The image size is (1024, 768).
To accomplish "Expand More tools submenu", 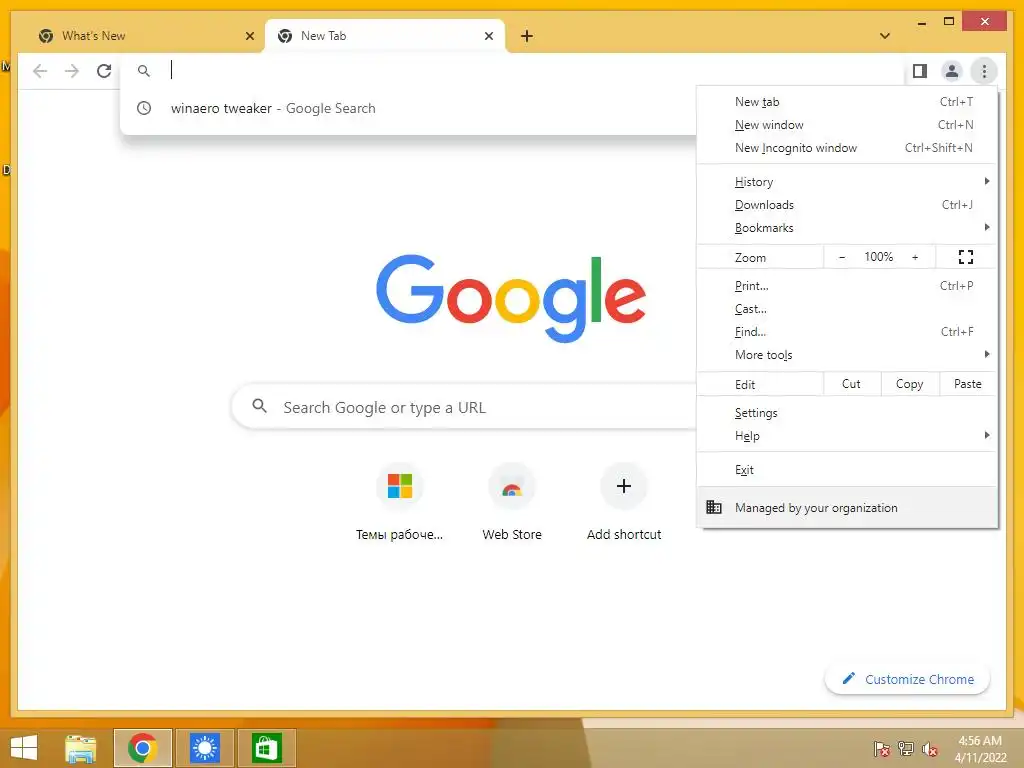I will click(x=847, y=355).
